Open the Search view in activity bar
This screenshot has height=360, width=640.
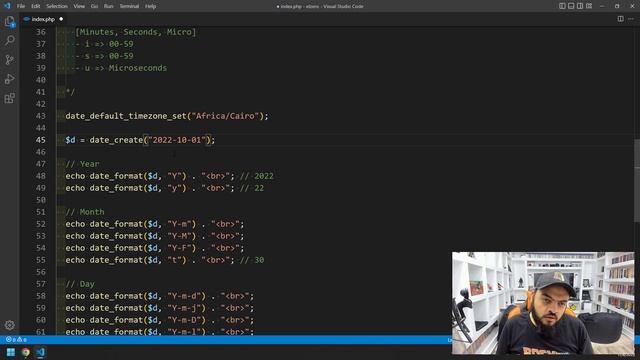(9, 40)
